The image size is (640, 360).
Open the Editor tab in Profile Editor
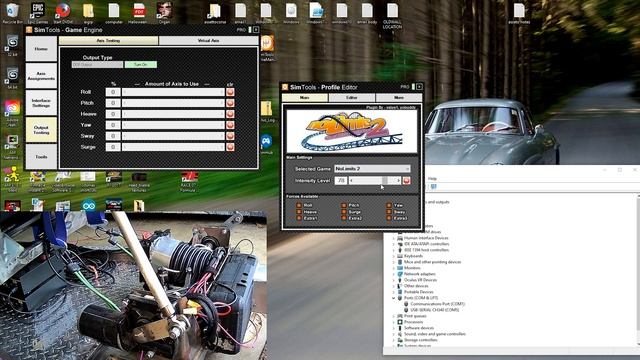pos(352,98)
